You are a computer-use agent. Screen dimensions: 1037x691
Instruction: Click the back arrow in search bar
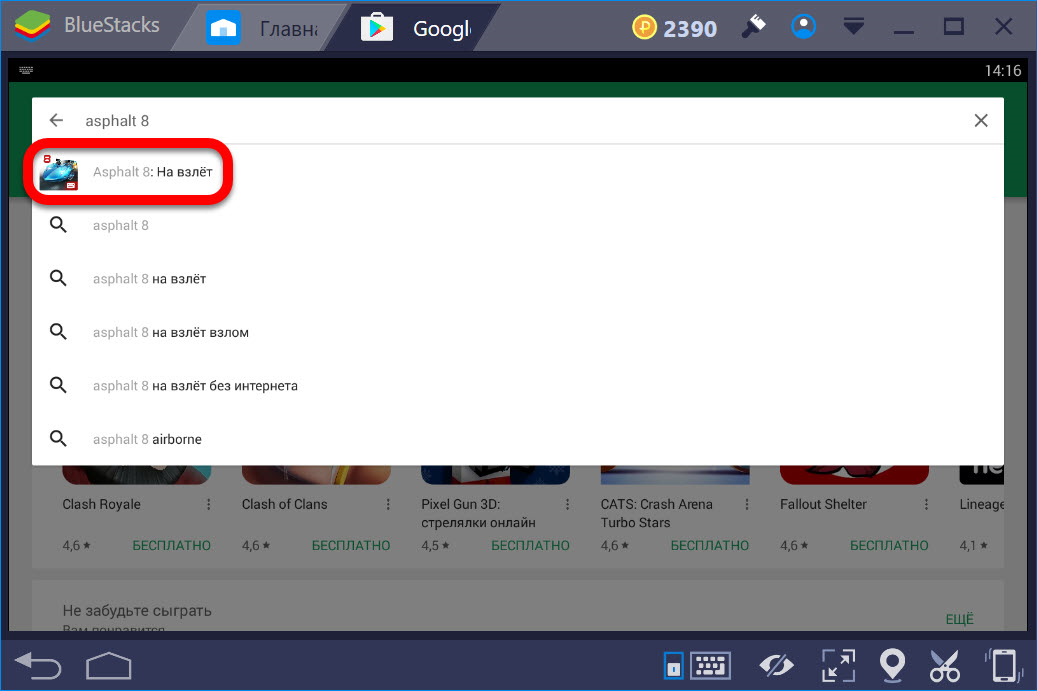[x=57, y=120]
